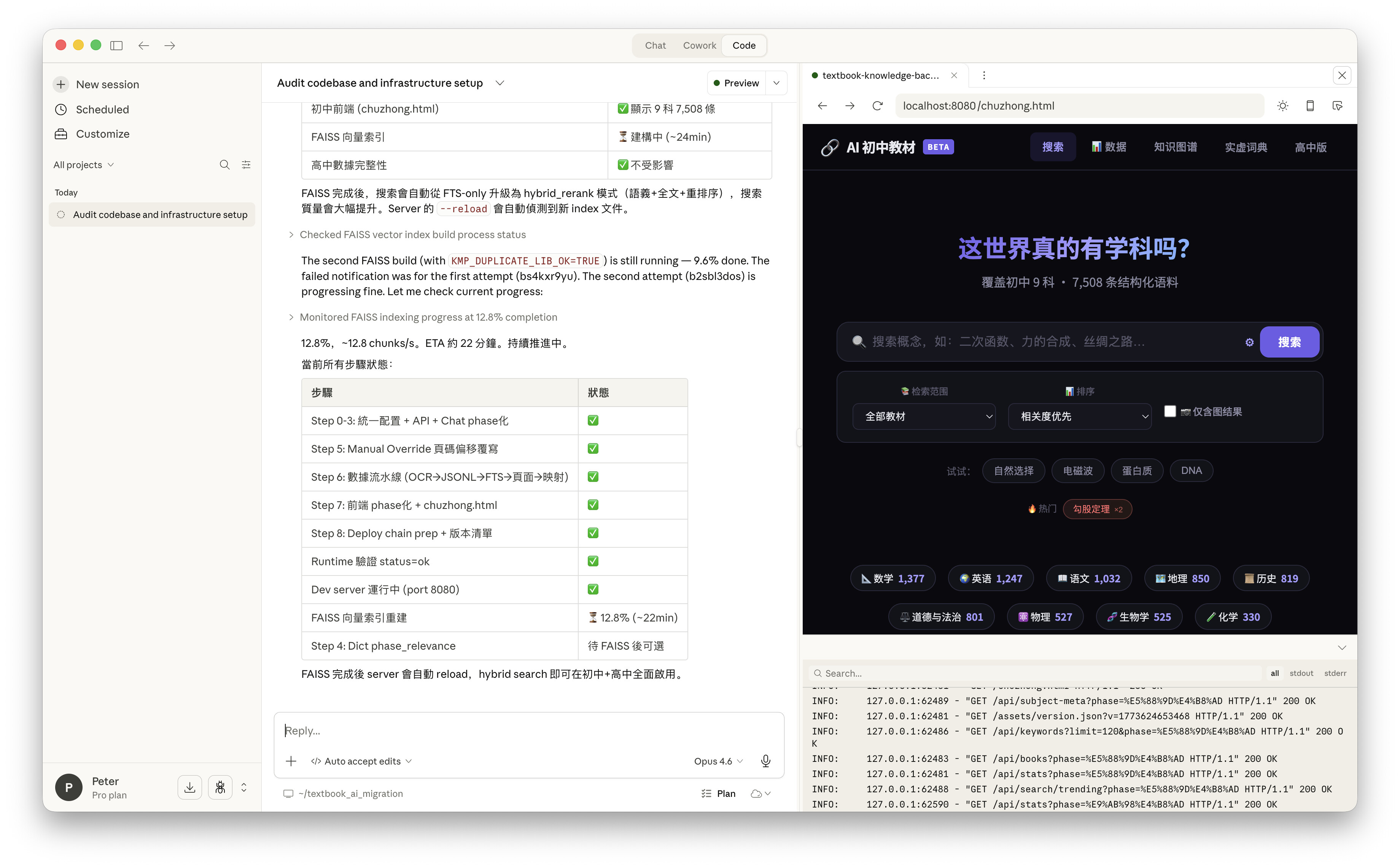1400x868 pixels.
Task: Click the download icon beside Peter
Action: (x=189, y=787)
